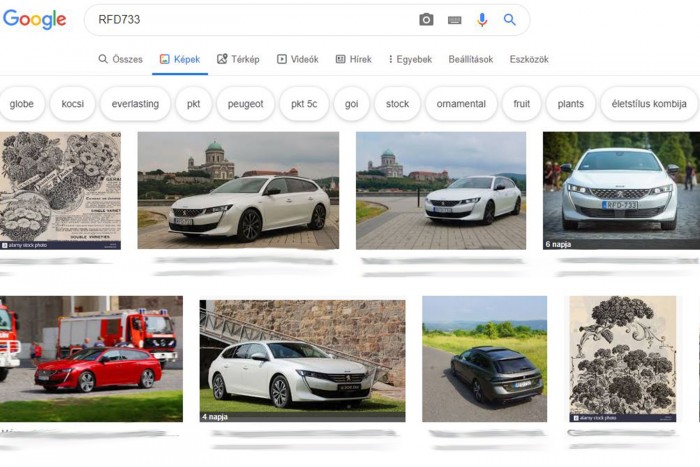Open vintage hydrangea illustration stock thumbnail
The image size is (700, 467).
point(623,359)
